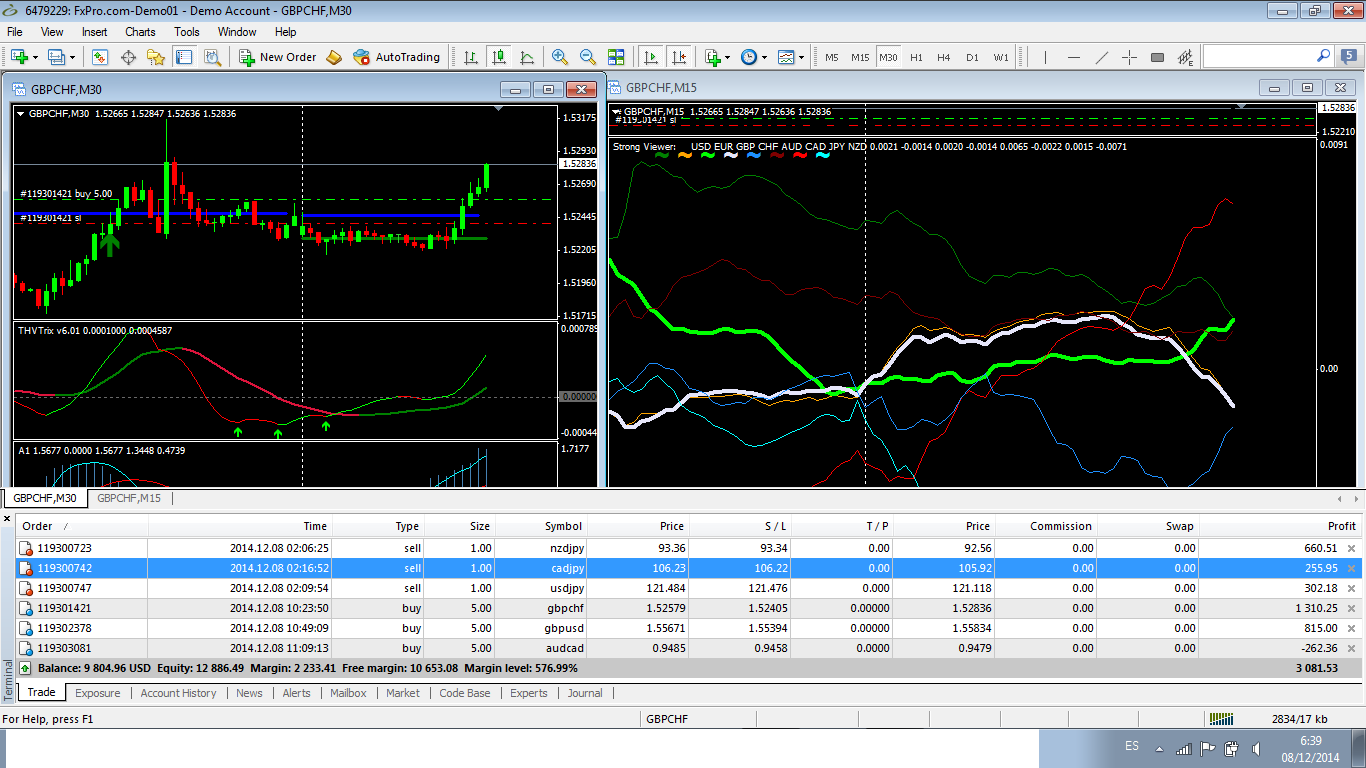Select the GBPCHF,M15 chart tab

point(131,497)
